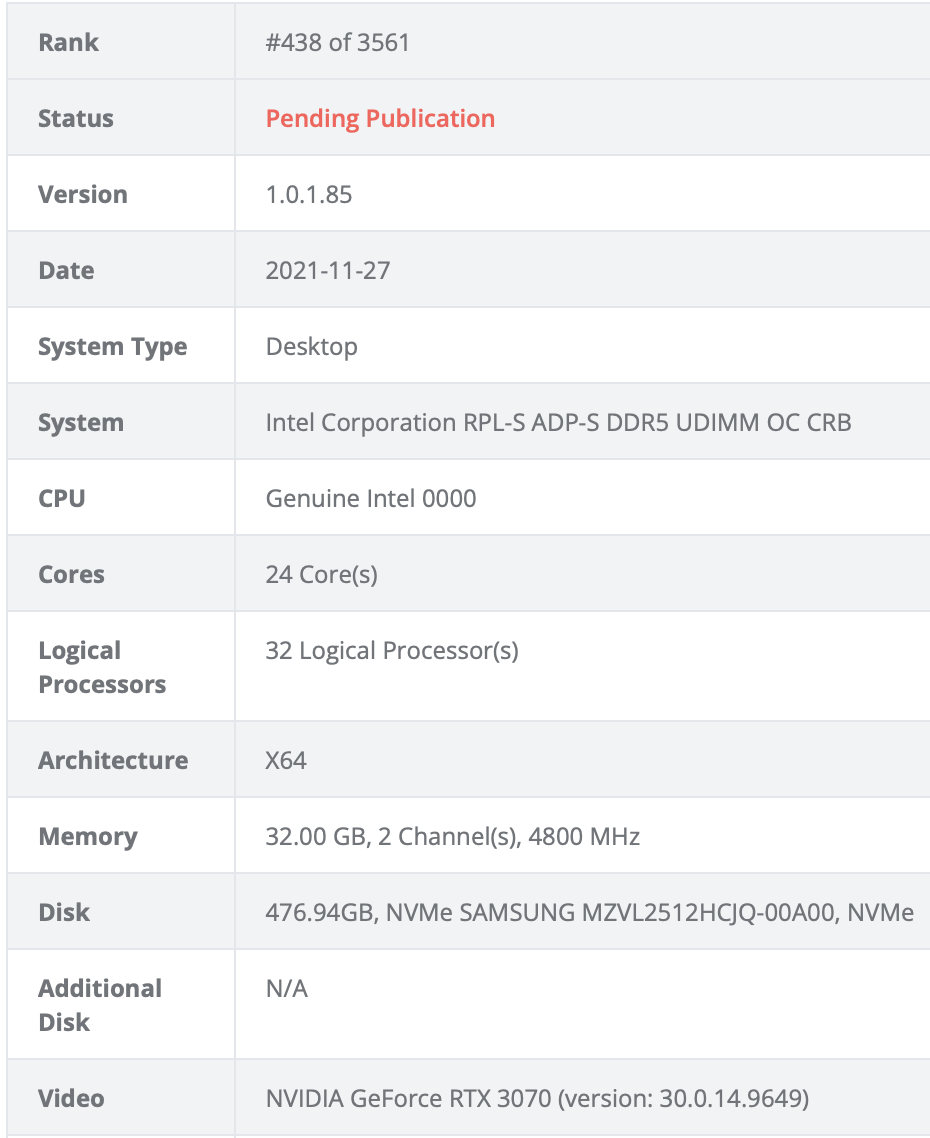Viewport: 930px width, 1138px height.
Task: Click the Video row label
Action: click(x=71, y=1098)
